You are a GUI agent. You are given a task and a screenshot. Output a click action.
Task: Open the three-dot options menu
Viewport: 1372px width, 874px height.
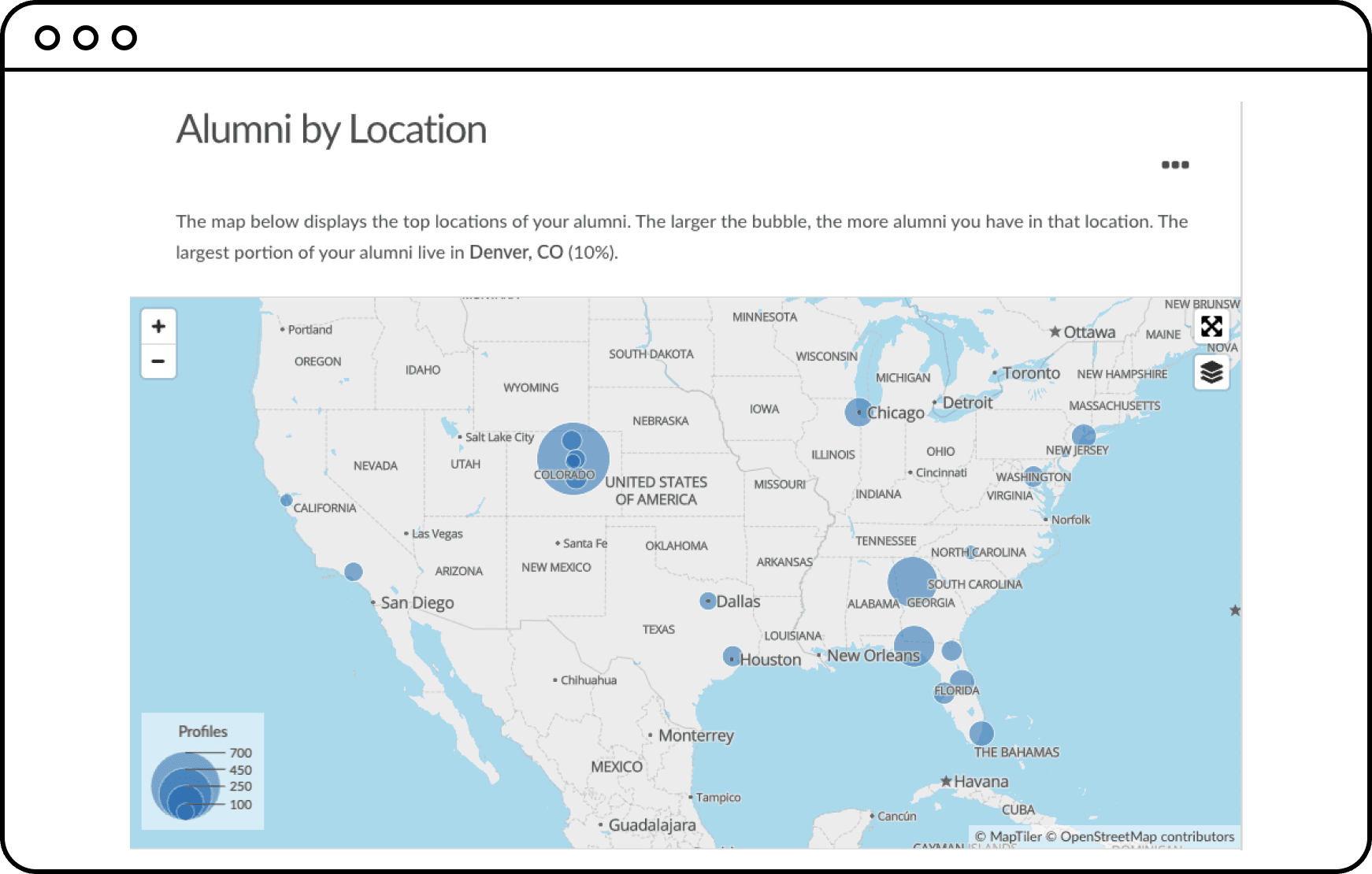[1175, 165]
